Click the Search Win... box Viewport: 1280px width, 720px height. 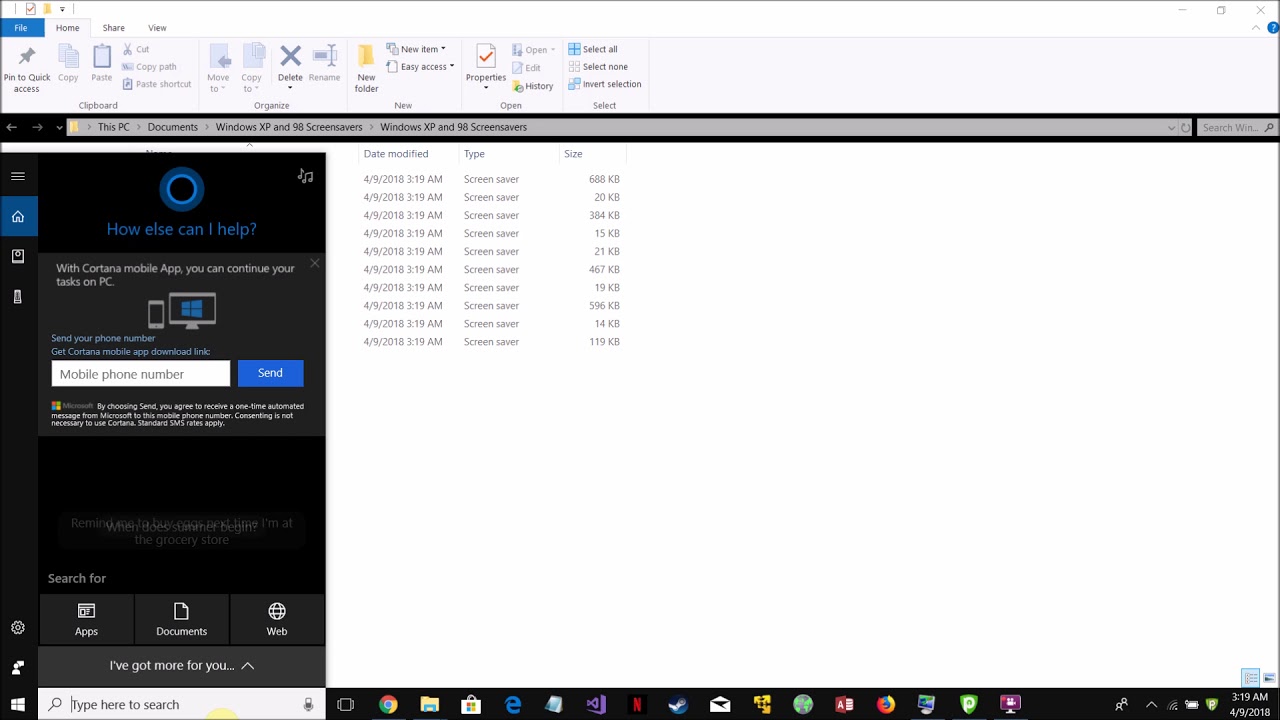(1237, 127)
